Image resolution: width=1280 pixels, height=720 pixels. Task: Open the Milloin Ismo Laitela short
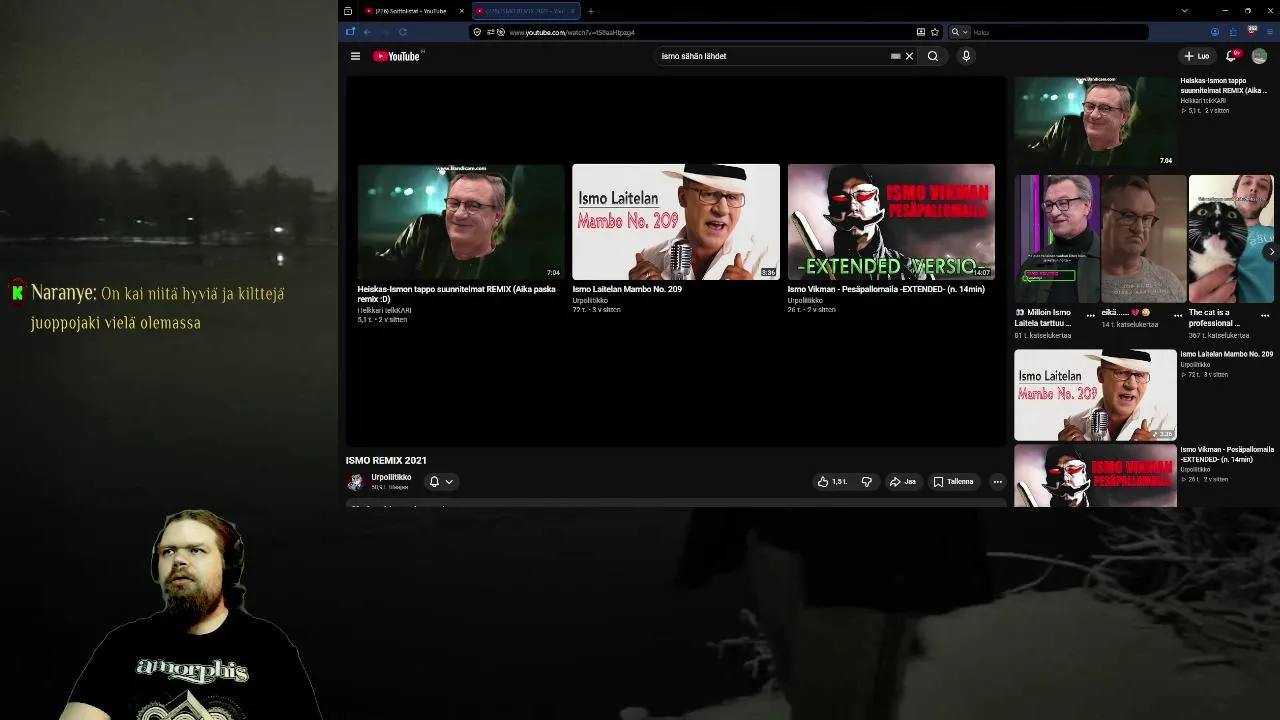(x=1057, y=239)
